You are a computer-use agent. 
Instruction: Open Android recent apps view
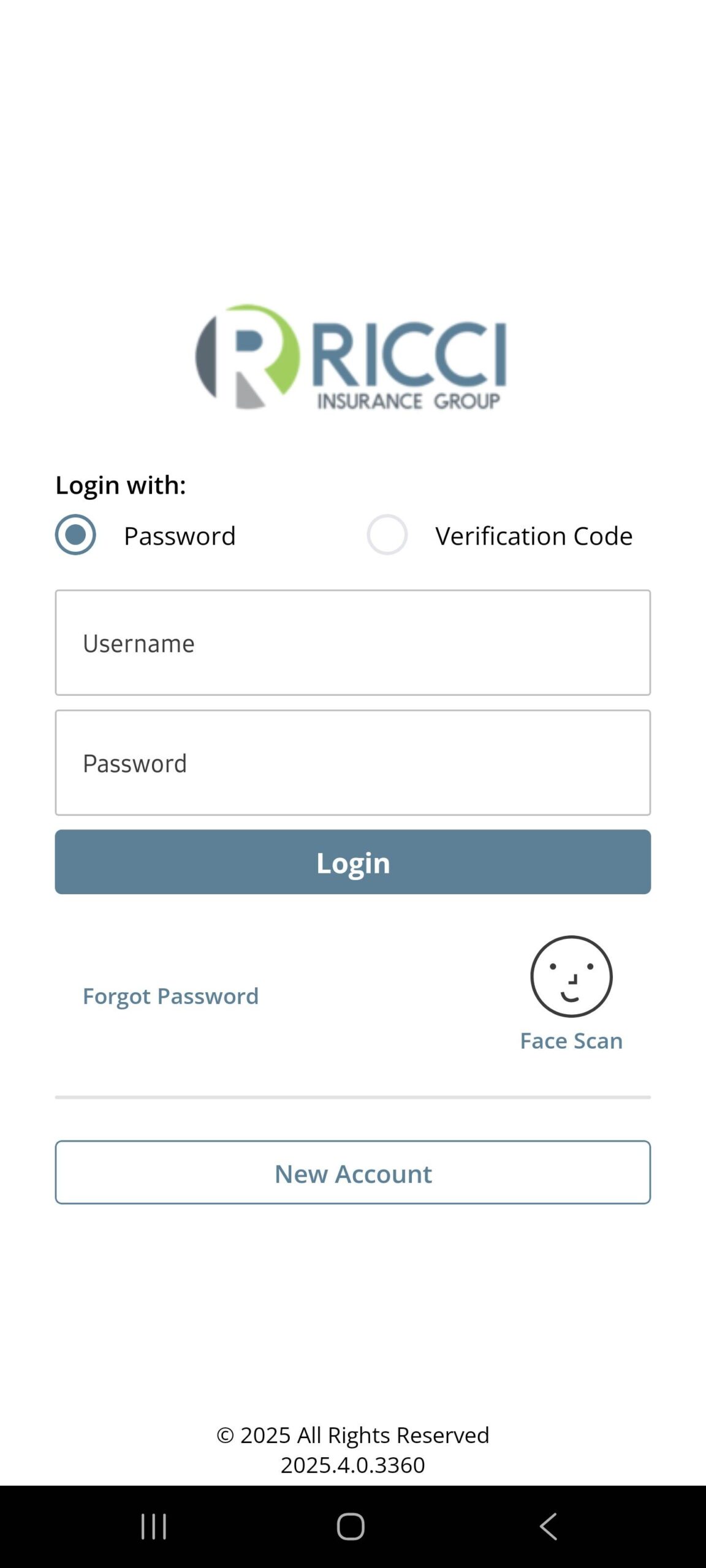(x=153, y=1526)
